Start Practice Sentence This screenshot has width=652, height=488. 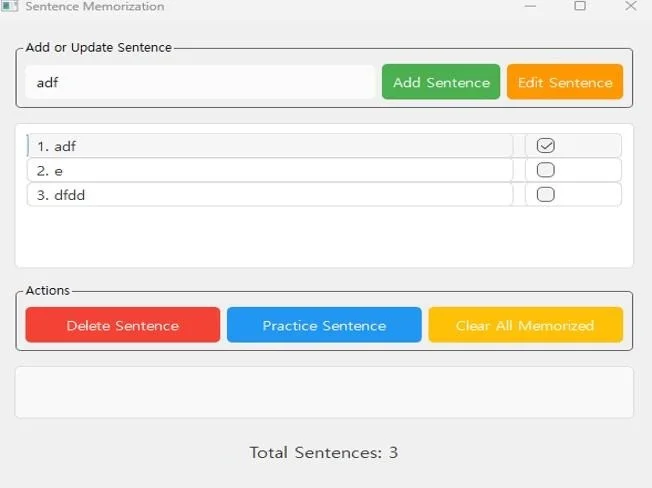(x=324, y=325)
